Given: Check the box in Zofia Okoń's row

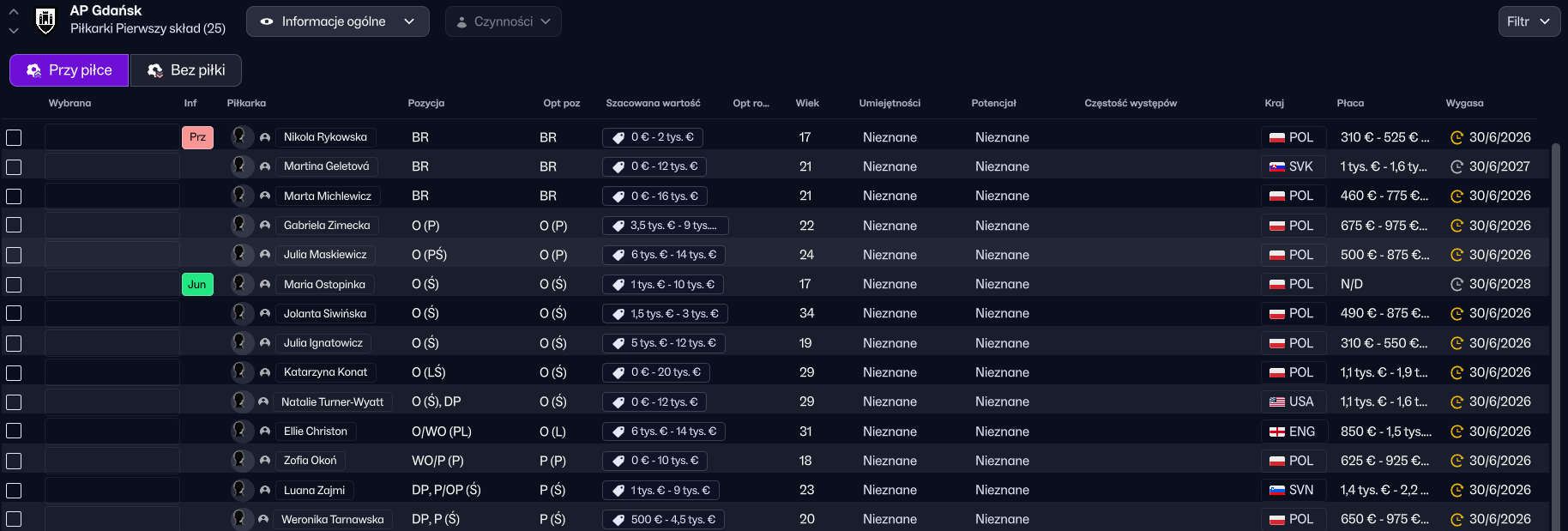Looking at the screenshot, I should [14, 461].
